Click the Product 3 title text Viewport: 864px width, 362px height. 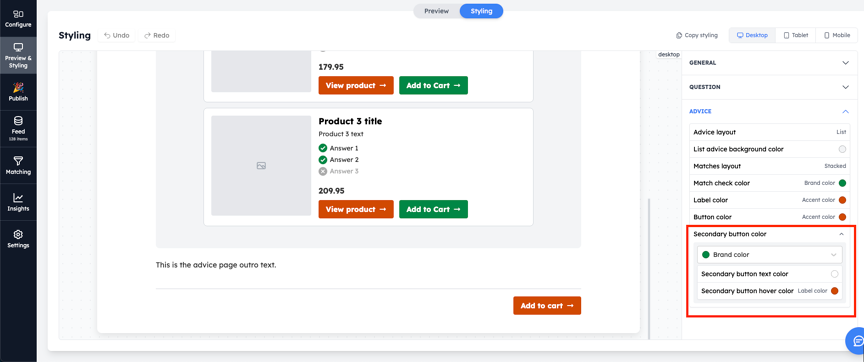(350, 121)
